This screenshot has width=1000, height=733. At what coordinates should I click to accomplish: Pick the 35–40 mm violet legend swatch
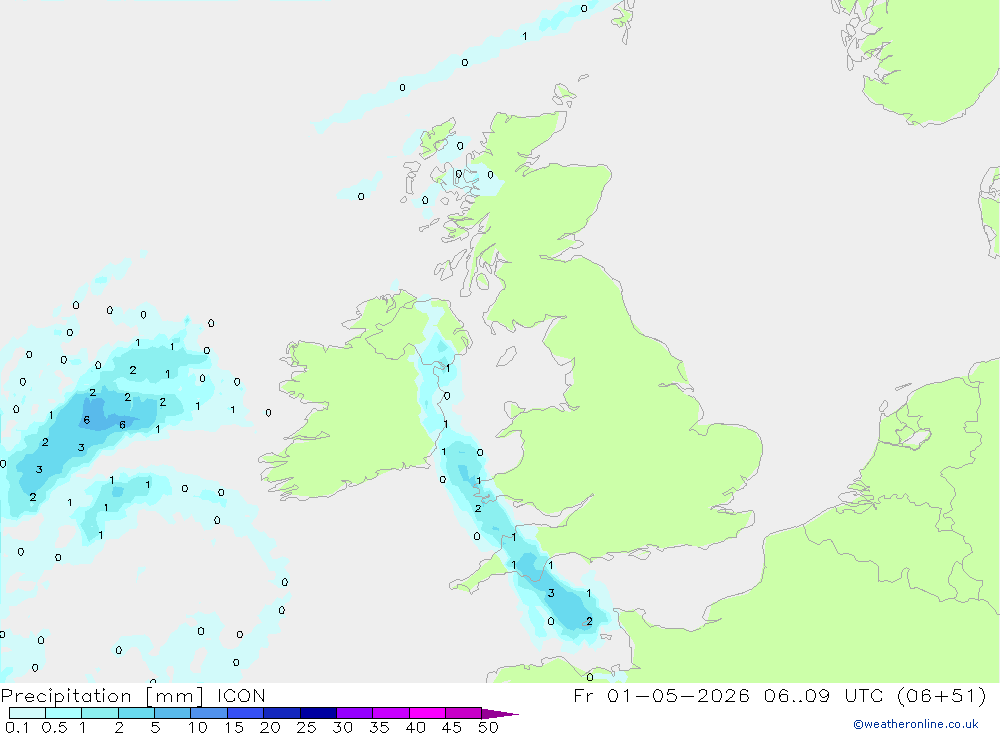pos(391,713)
